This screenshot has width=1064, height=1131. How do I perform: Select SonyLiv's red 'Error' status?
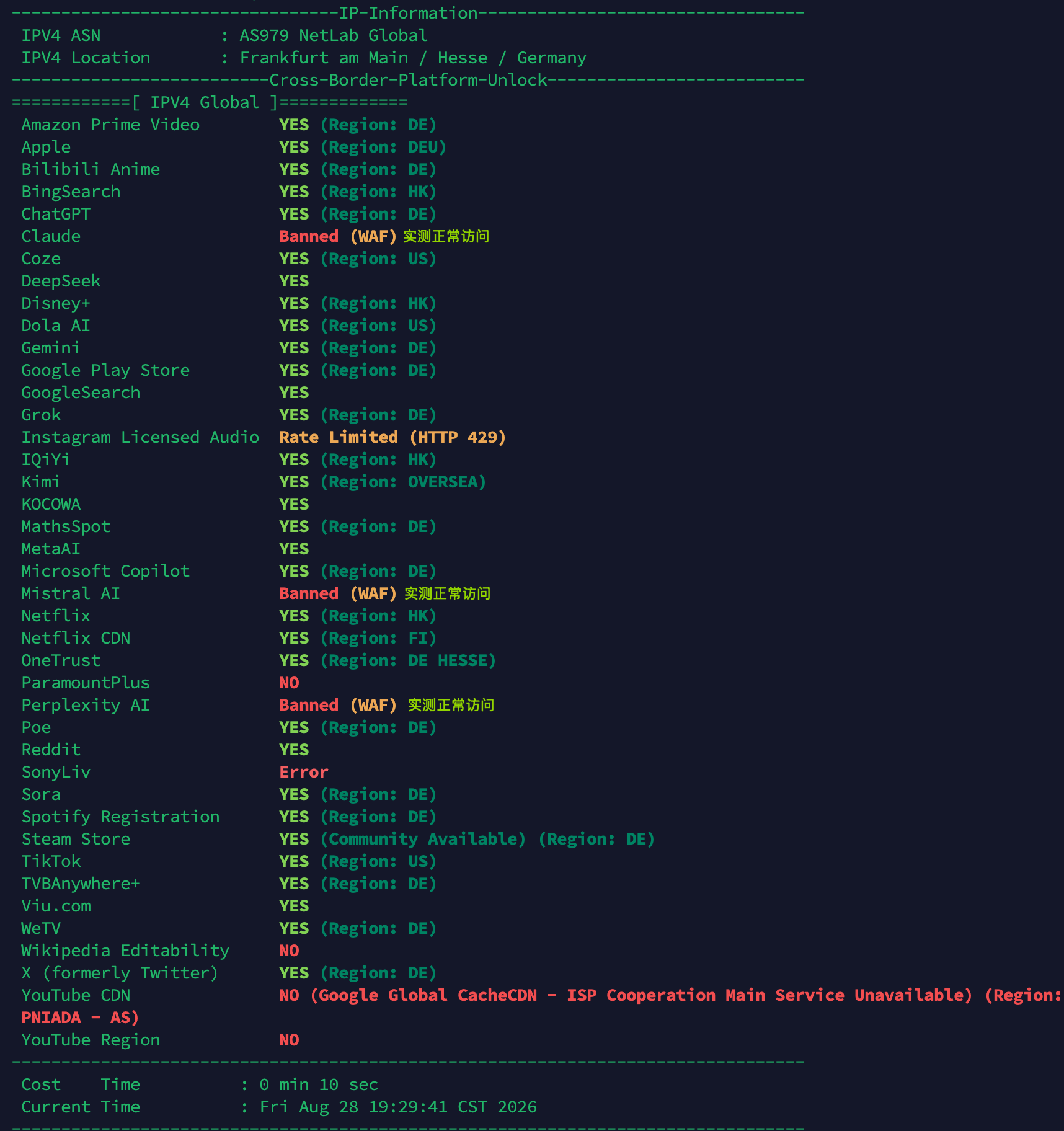304,772
